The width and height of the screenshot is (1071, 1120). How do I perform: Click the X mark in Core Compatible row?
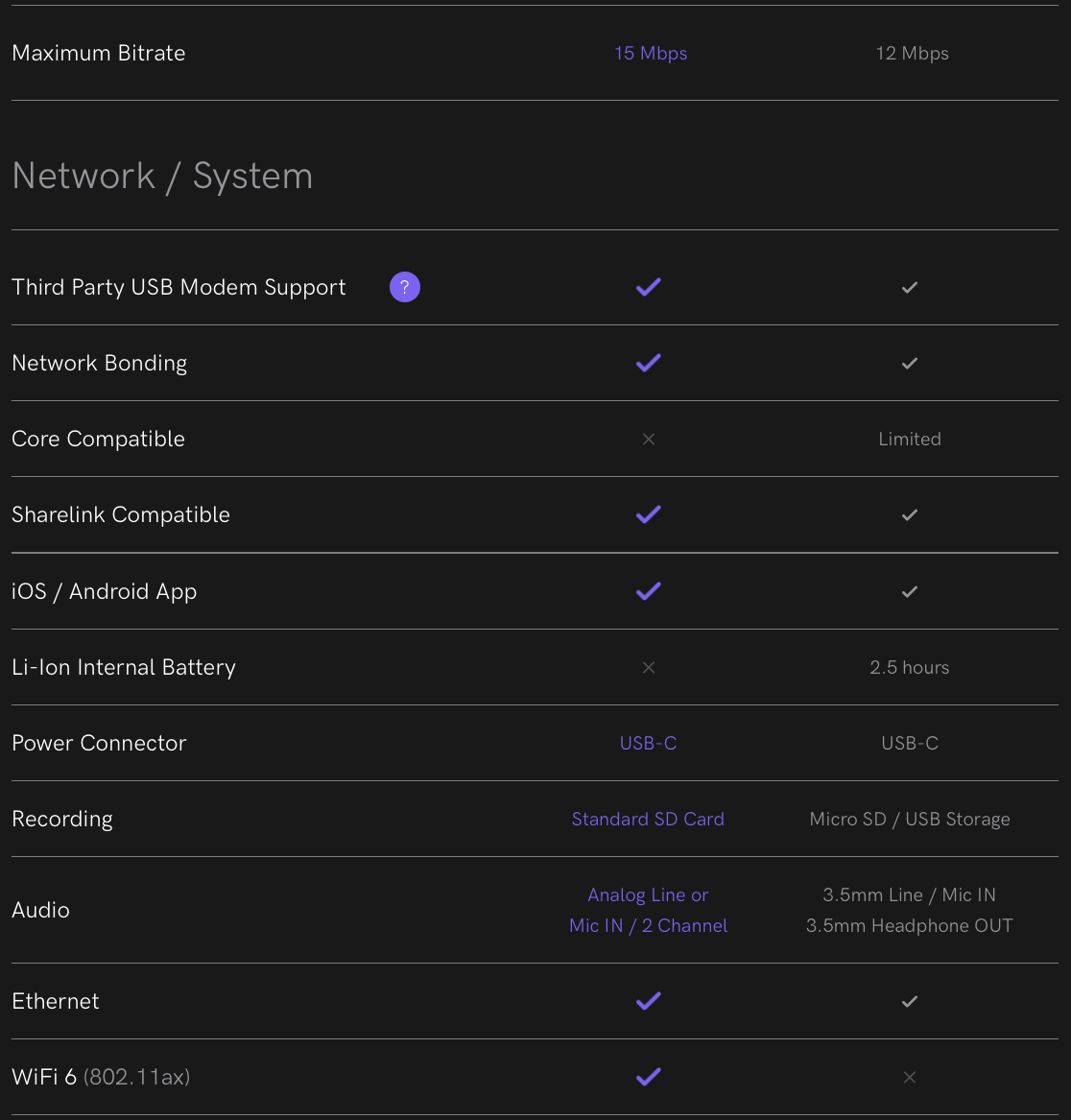tap(649, 440)
